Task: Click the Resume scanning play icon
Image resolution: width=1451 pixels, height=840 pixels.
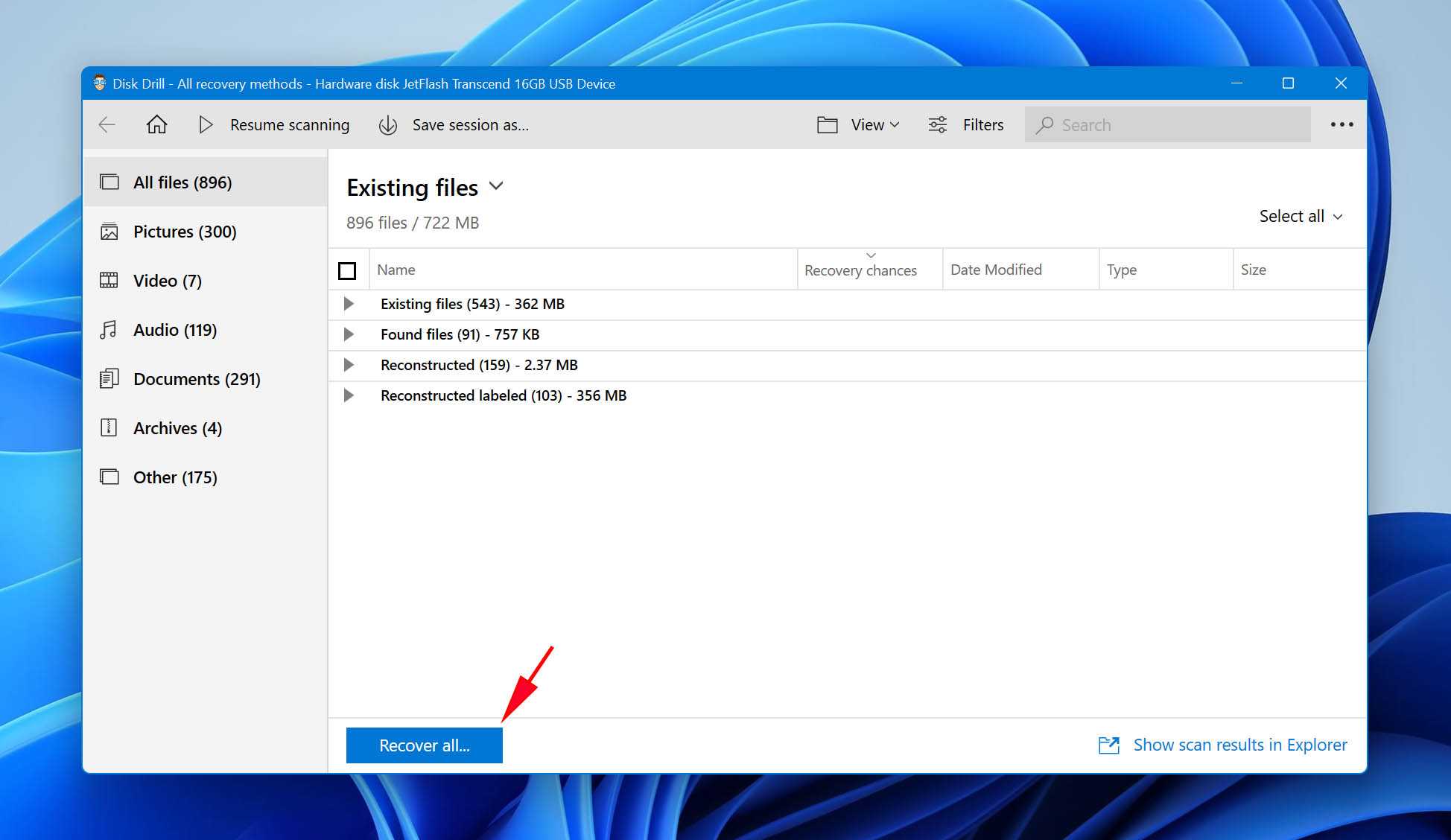Action: coord(204,124)
